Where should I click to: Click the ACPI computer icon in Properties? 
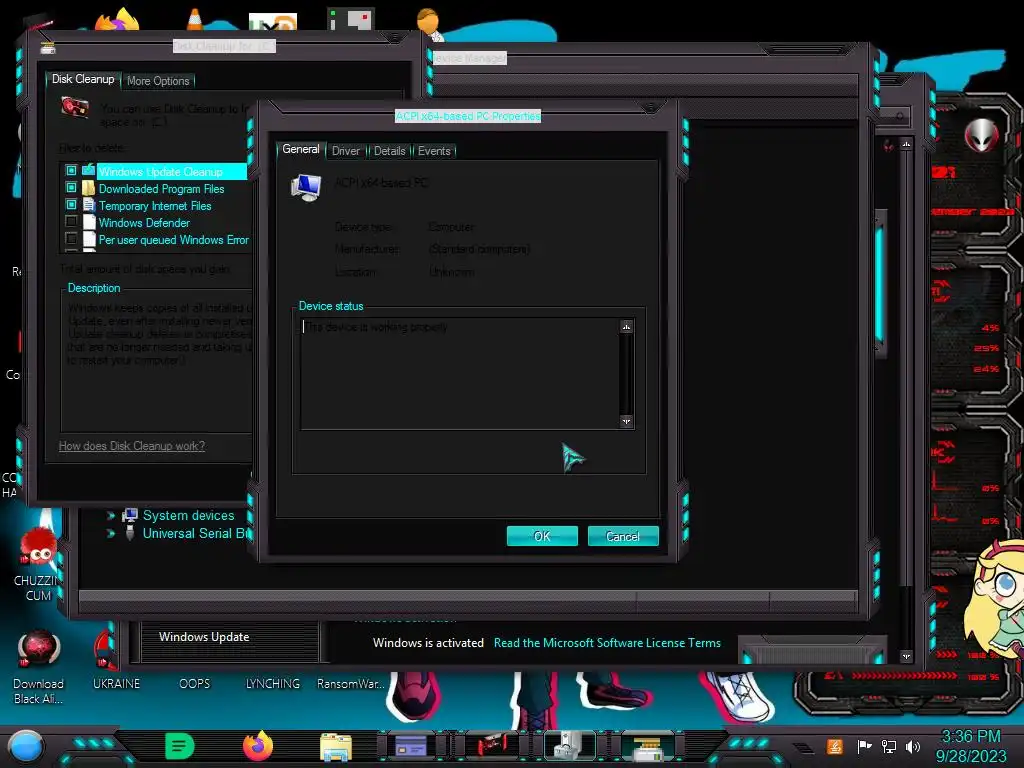point(306,187)
